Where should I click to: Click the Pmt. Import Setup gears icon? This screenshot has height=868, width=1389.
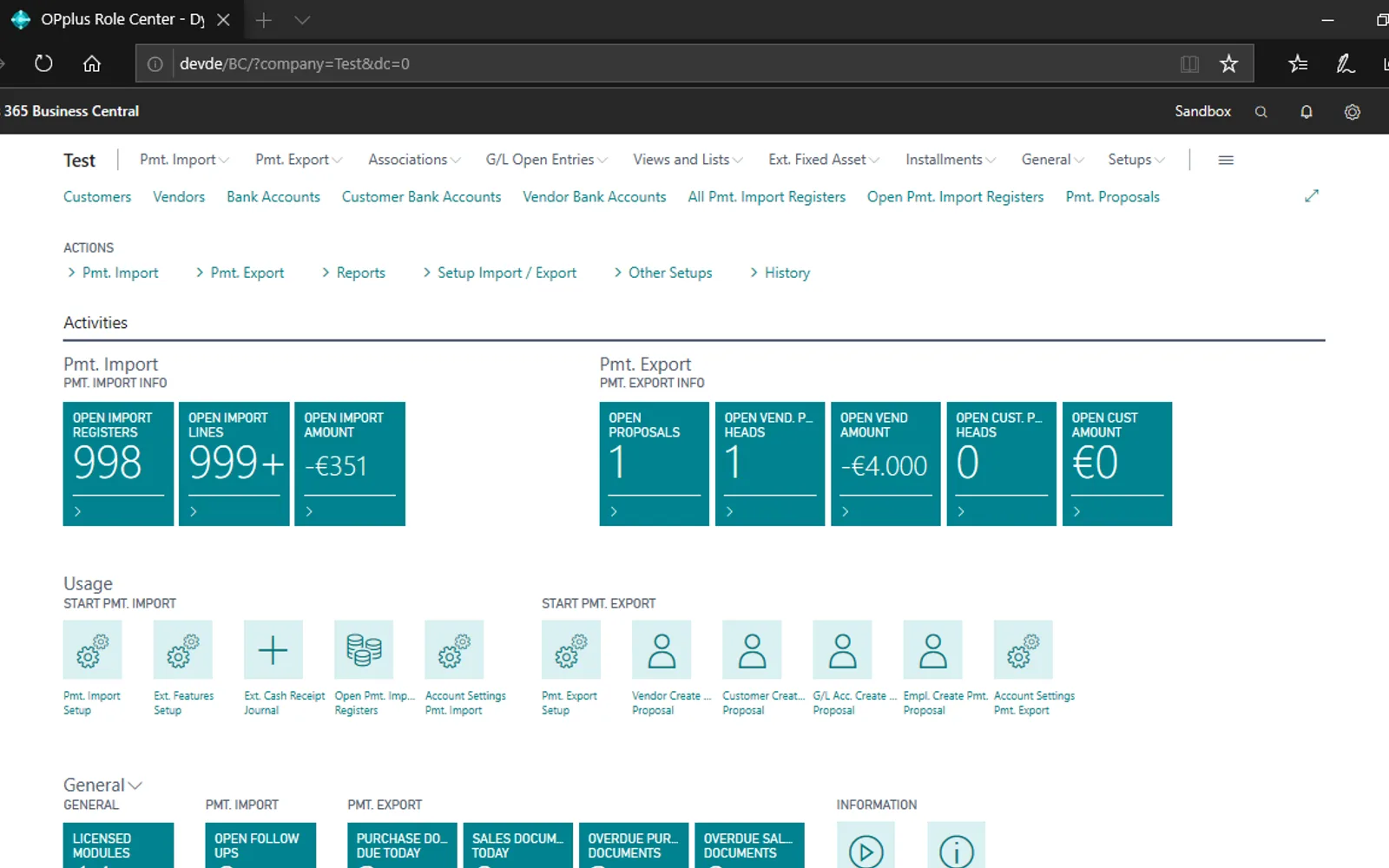click(x=92, y=649)
